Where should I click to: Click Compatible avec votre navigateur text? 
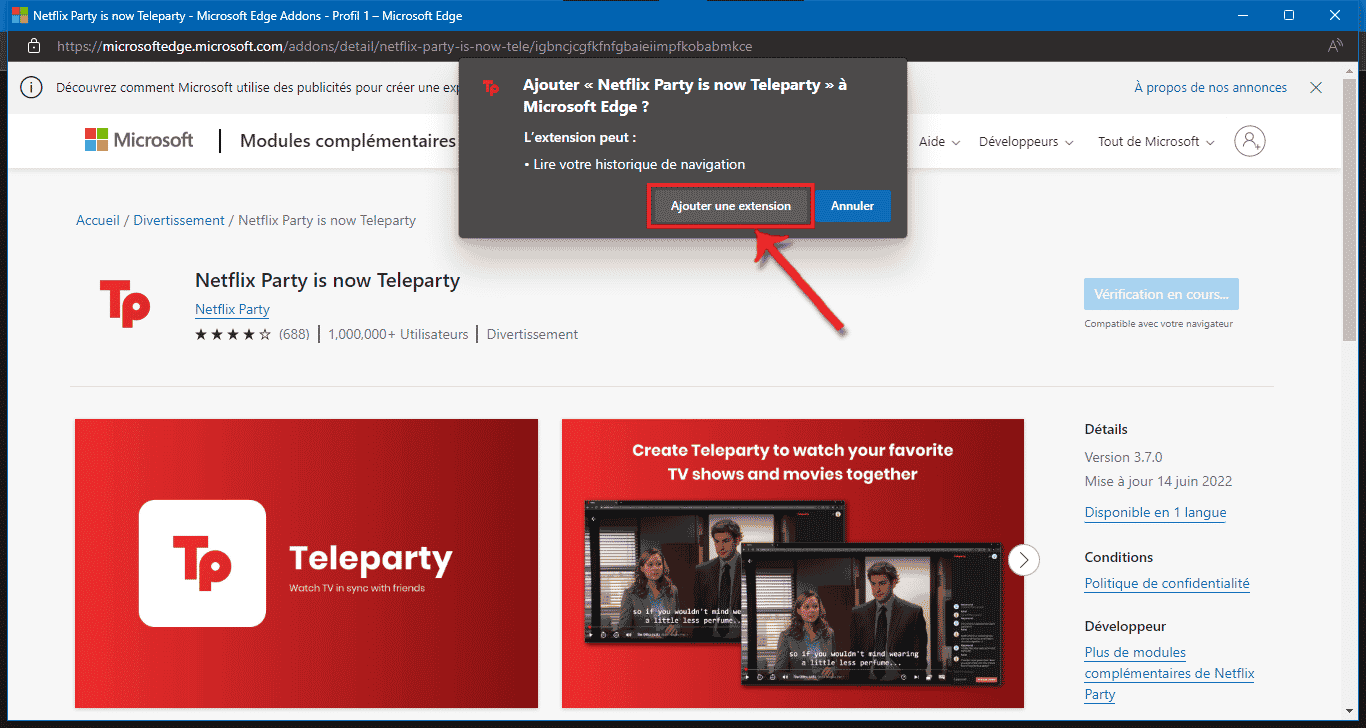pos(1158,324)
